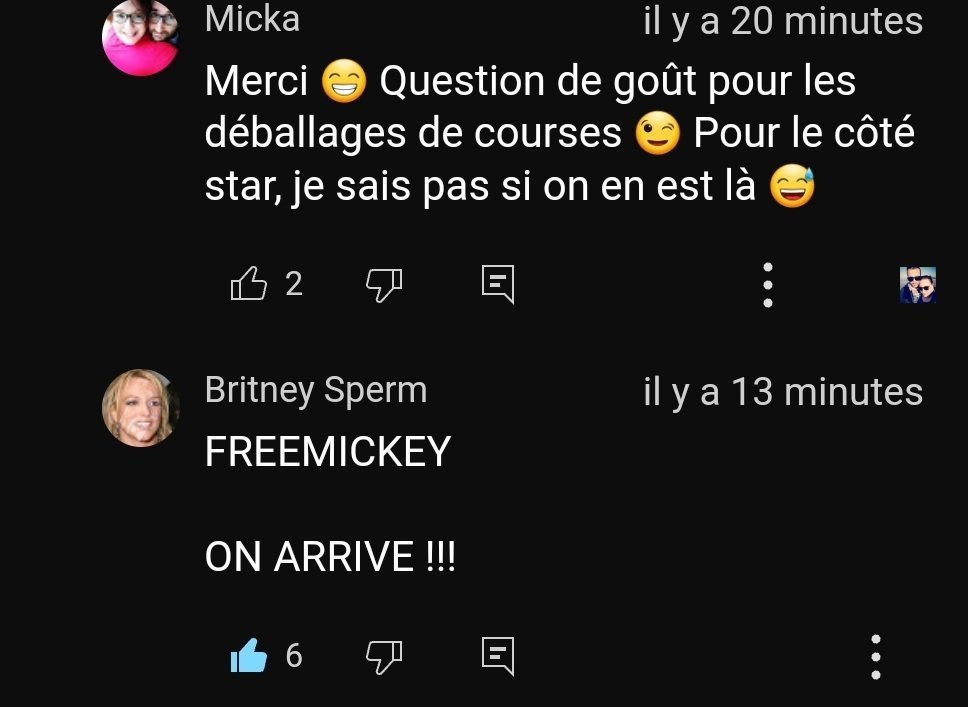
Task: Click the FREEMICKEY text line
Action: (x=328, y=451)
